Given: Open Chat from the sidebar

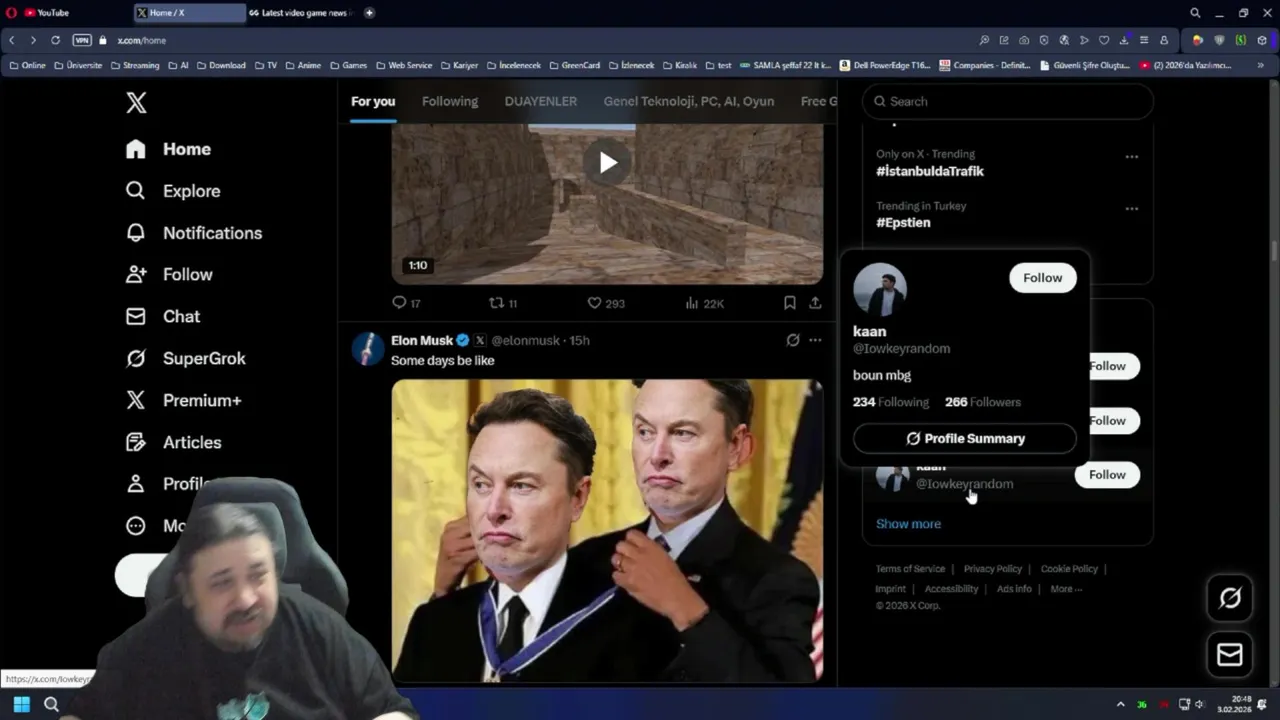Looking at the screenshot, I should [162, 317].
